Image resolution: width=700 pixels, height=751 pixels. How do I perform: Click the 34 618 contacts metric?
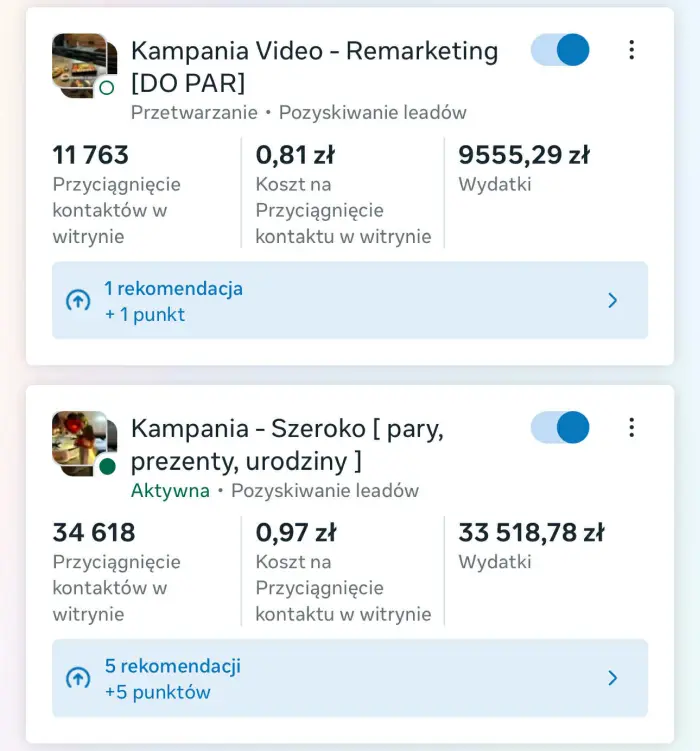tap(94, 533)
